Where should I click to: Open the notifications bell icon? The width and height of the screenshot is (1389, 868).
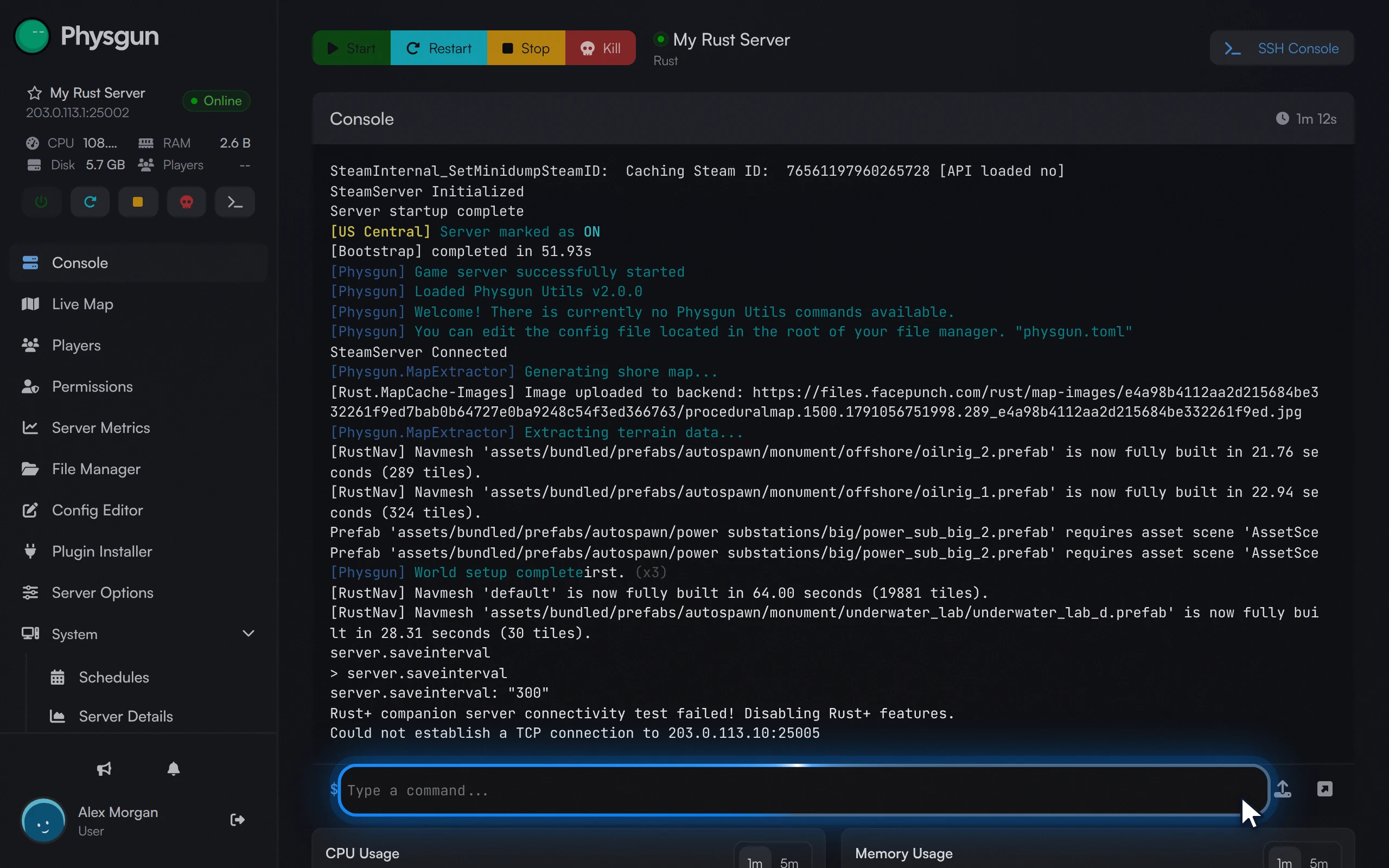coord(173,769)
